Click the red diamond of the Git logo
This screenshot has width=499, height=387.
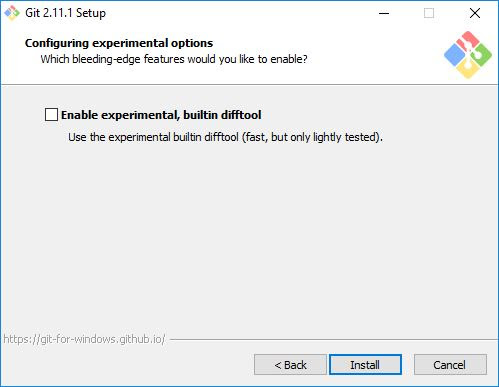coord(467,41)
